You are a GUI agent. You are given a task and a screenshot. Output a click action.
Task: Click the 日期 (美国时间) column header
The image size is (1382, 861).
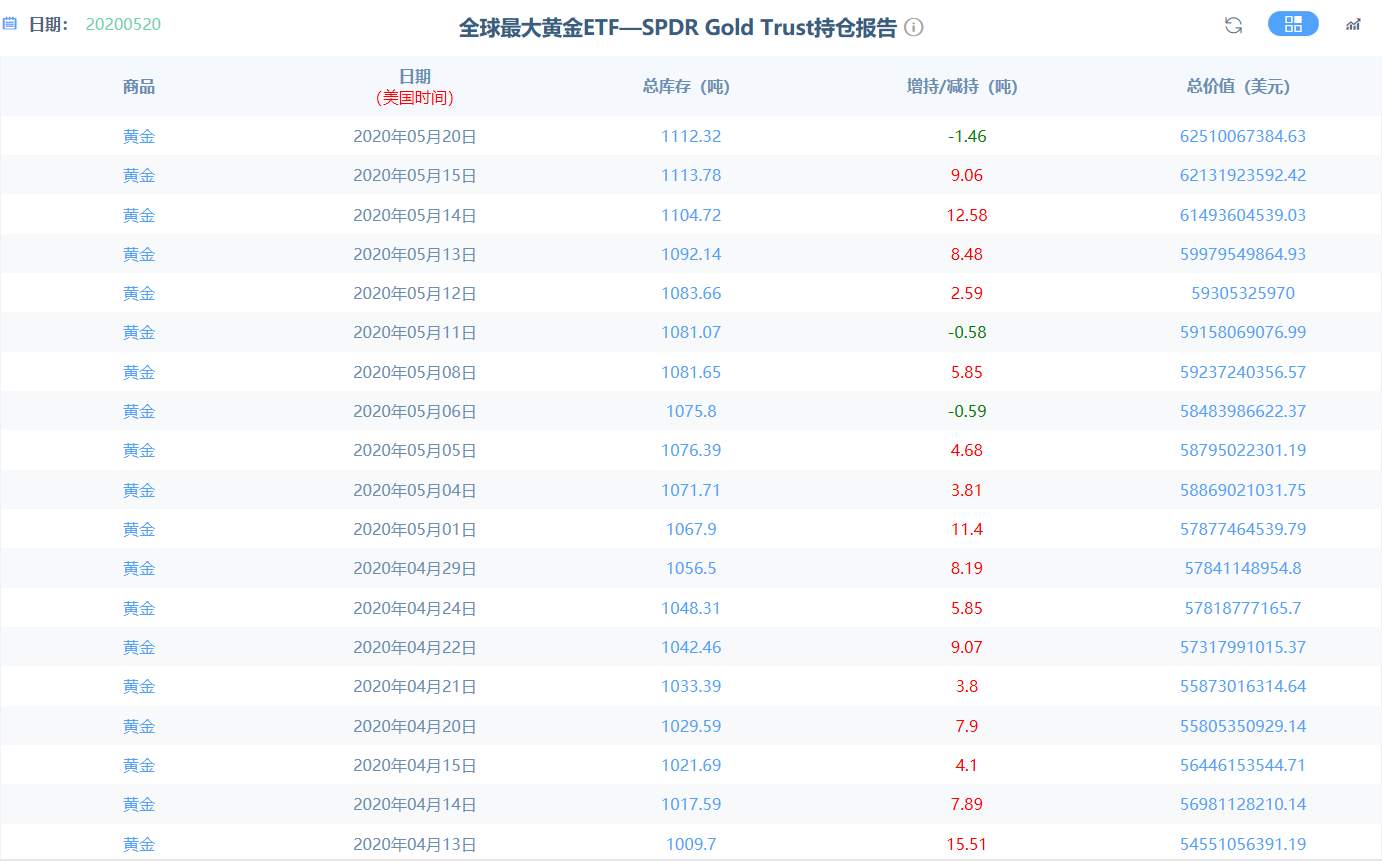click(x=415, y=87)
